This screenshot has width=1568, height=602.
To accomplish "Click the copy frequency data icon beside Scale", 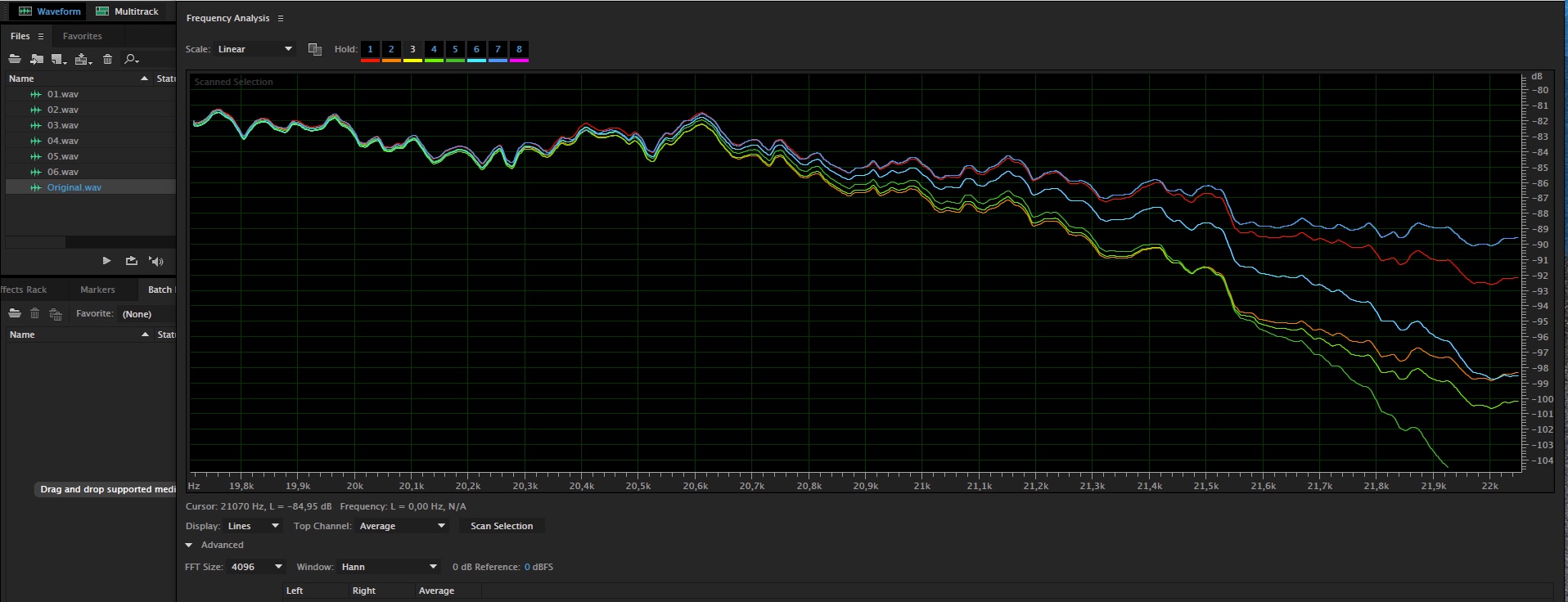I will click(314, 49).
